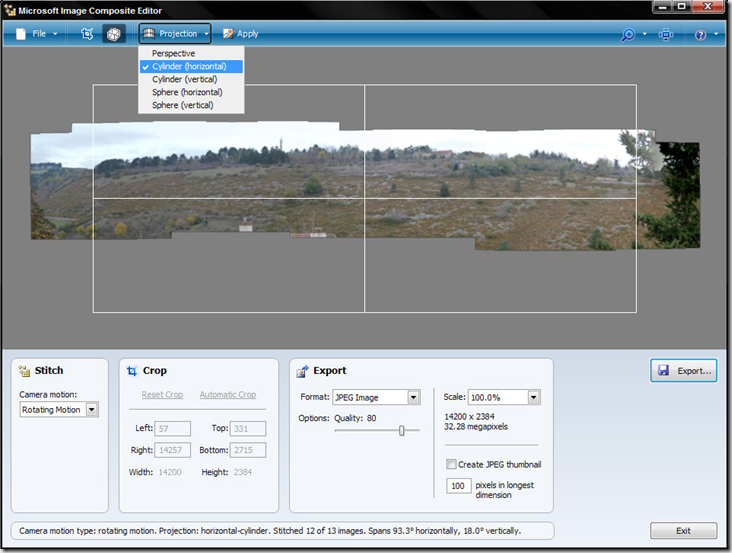The width and height of the screenshot is (732, 553).
Task: Choose Perspective projection
Action: [191, 53]
